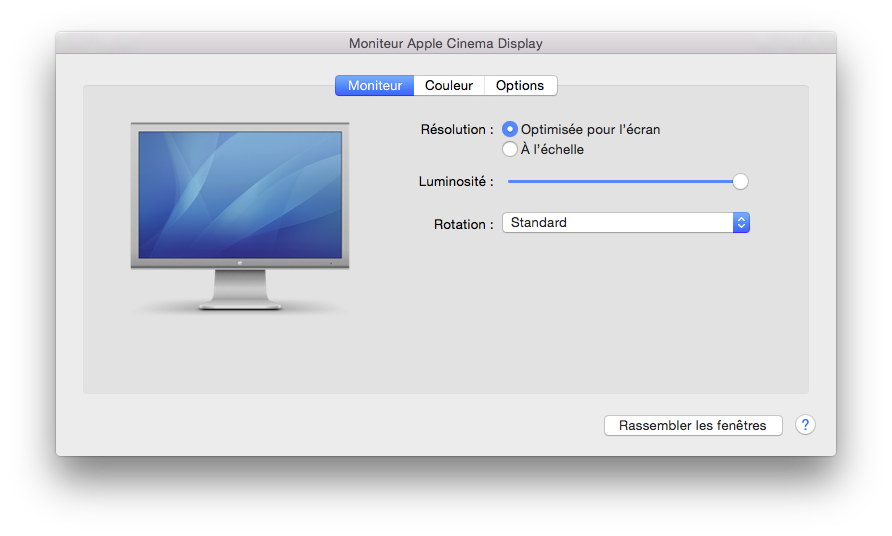Click the Cinema Display monitor image
Viewport: 892px width, 536px height.
239,216
